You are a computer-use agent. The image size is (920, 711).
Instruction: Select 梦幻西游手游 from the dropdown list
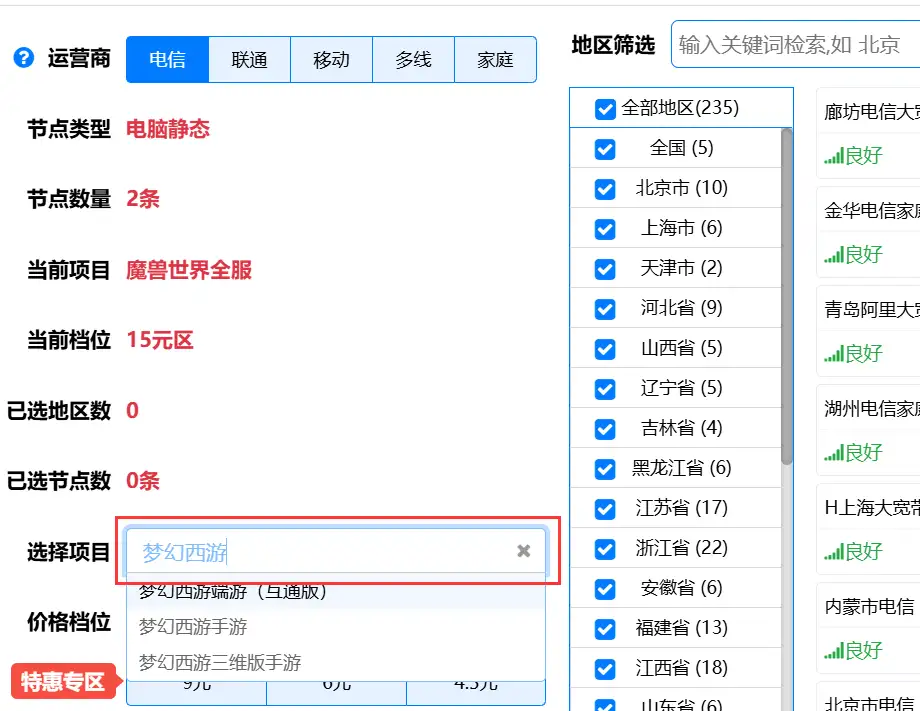pos(193,627)
